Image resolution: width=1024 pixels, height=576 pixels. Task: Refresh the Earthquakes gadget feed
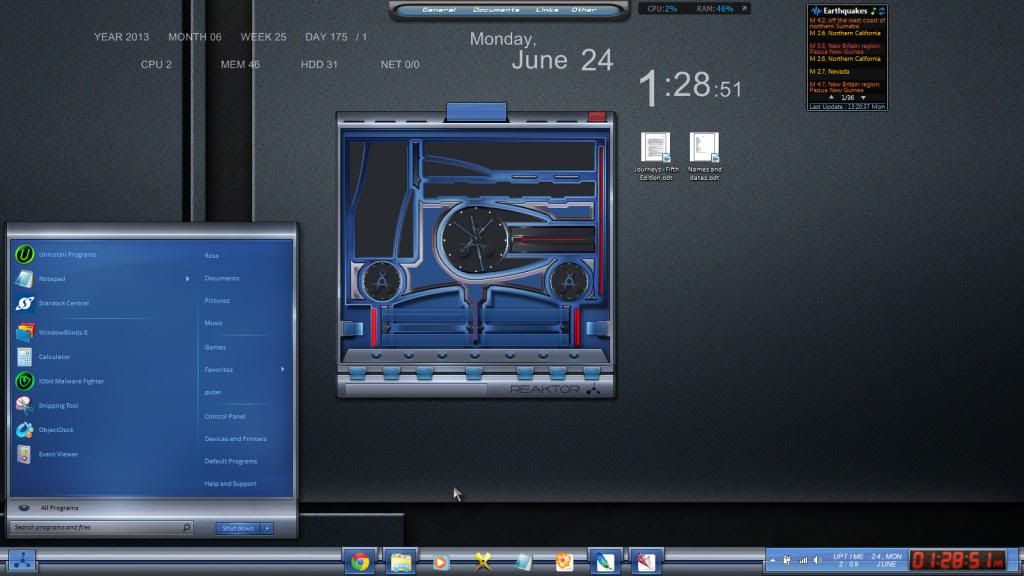coord(882,11)
